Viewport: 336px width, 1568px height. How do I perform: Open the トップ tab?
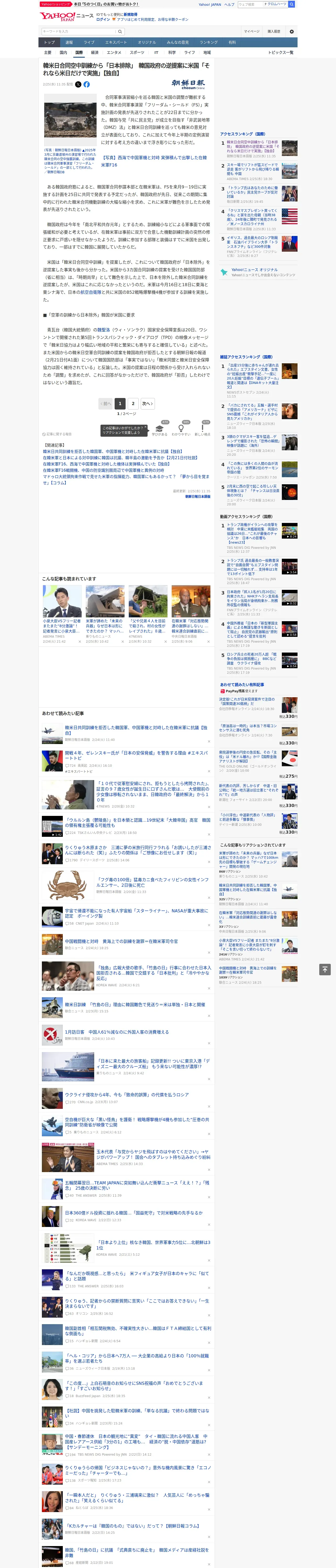click(x=49, y=43)
